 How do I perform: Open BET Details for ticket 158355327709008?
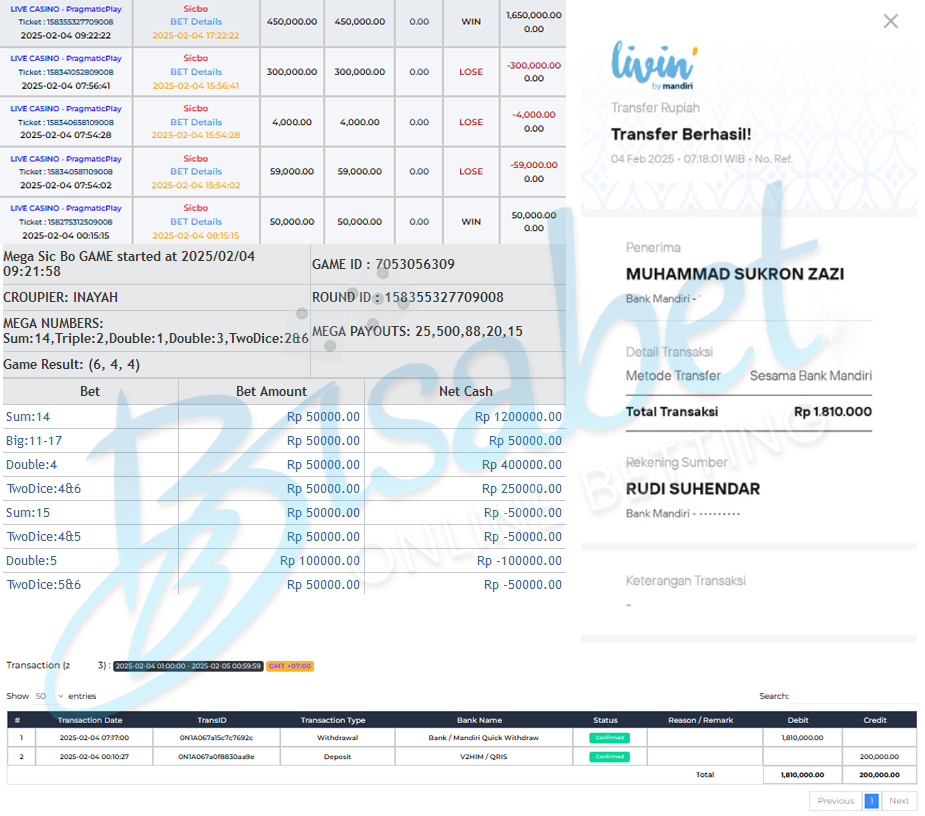[196, 22]
